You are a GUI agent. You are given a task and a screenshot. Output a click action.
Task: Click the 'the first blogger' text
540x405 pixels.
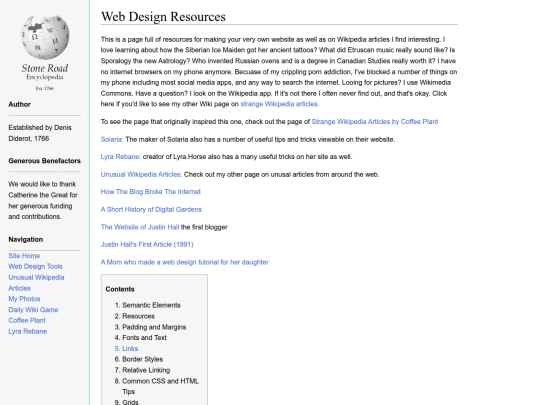click(x=204, y=227)
